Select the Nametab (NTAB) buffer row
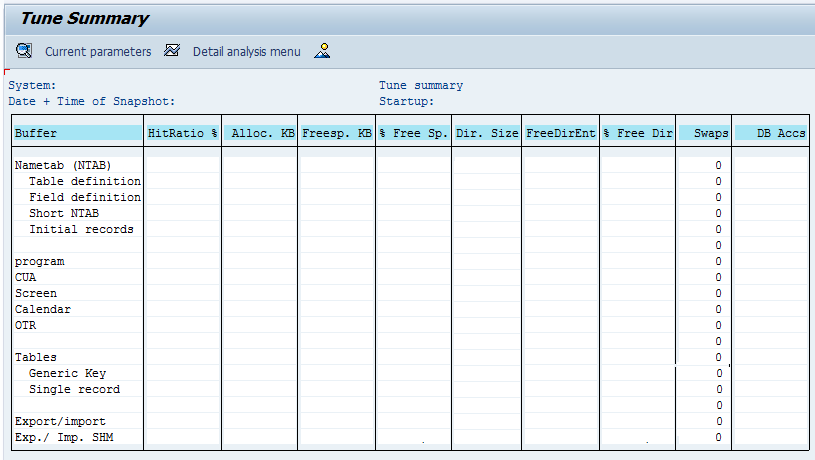Screen dimensions: 815x460 click(63, 165)
